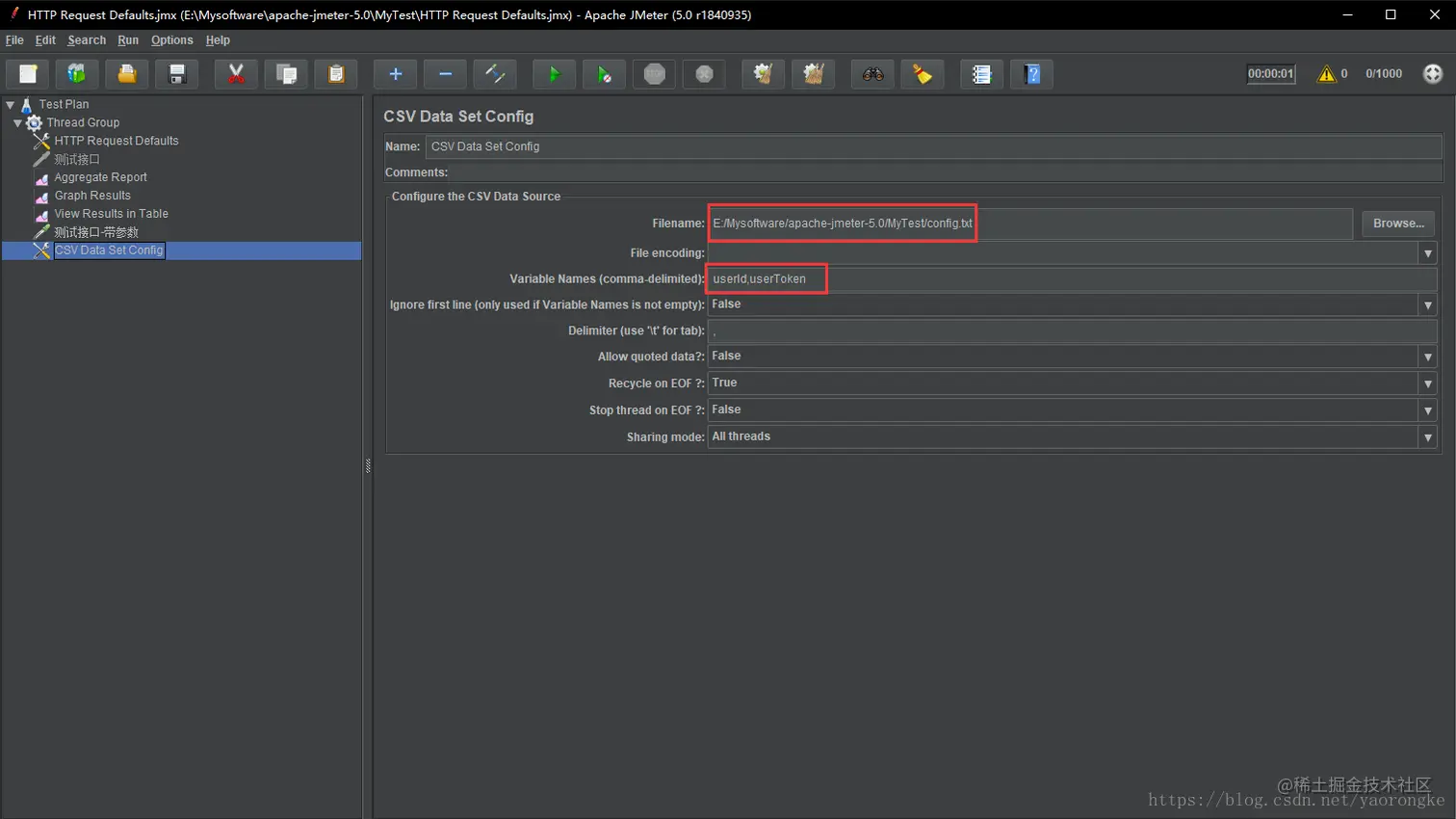This screenshot has width=1456, height=819.
Task: Select Test Plan in the tree
Action: tap(64, 104)
